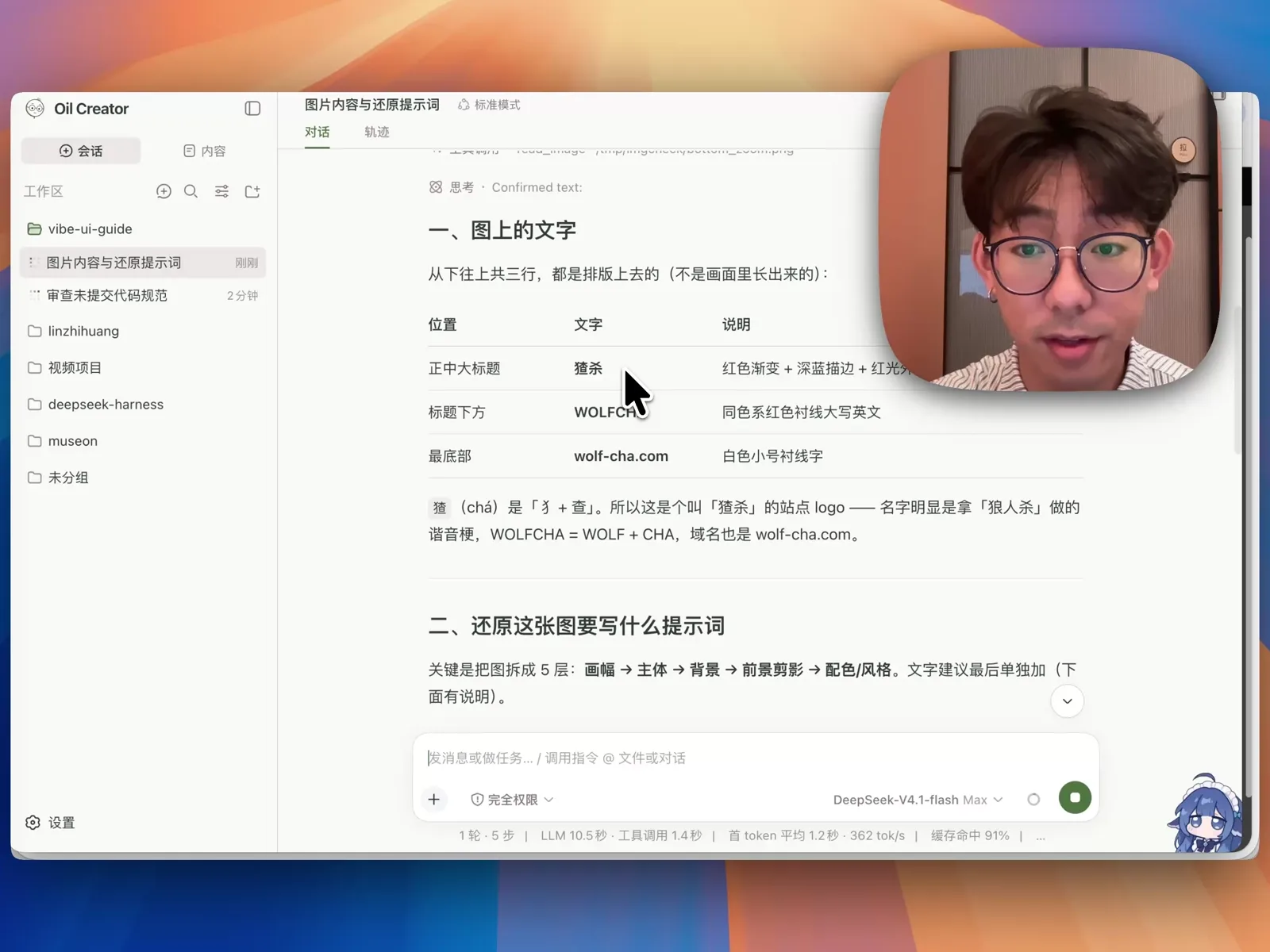Click the 标准模式 mode icon
Viewport: 1270px width, 952px height.
pyautogui.click(x=464, y=105)
